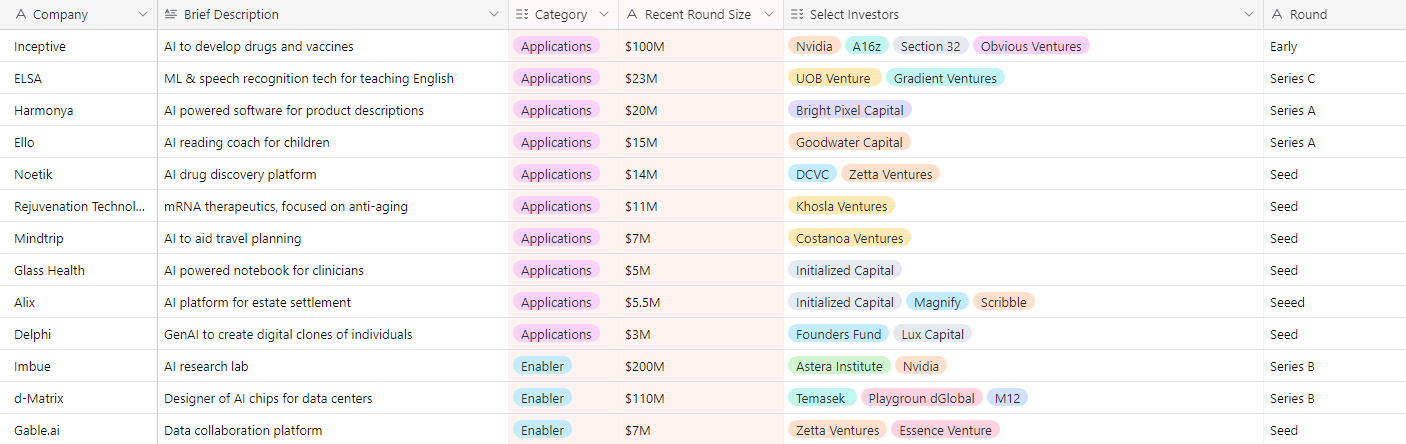The height and width of the screenshot is (444, 1406).
Task: Click the Section 32 investor tag
Action: tap(930, 46)
